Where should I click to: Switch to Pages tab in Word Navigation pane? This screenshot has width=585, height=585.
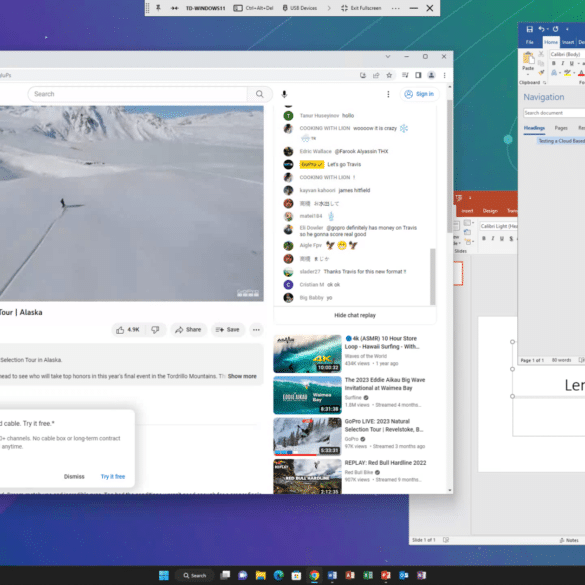pos(561,128)
